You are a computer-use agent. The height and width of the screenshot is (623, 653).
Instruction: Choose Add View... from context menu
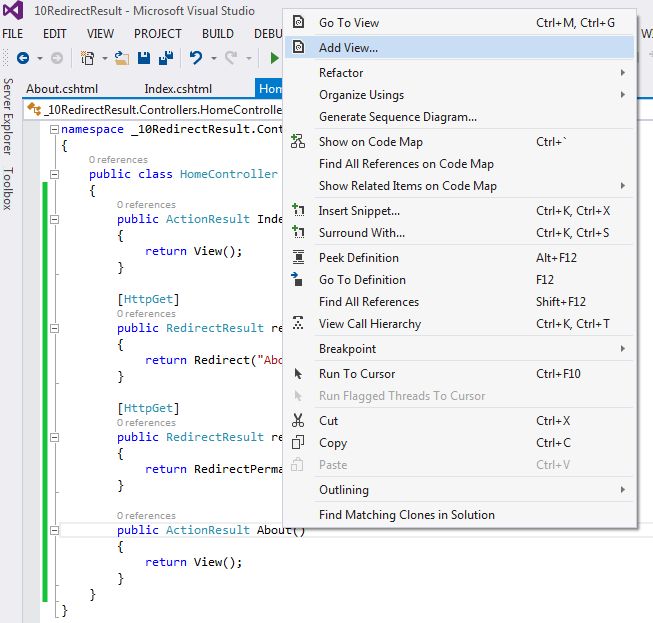[348, 47]
